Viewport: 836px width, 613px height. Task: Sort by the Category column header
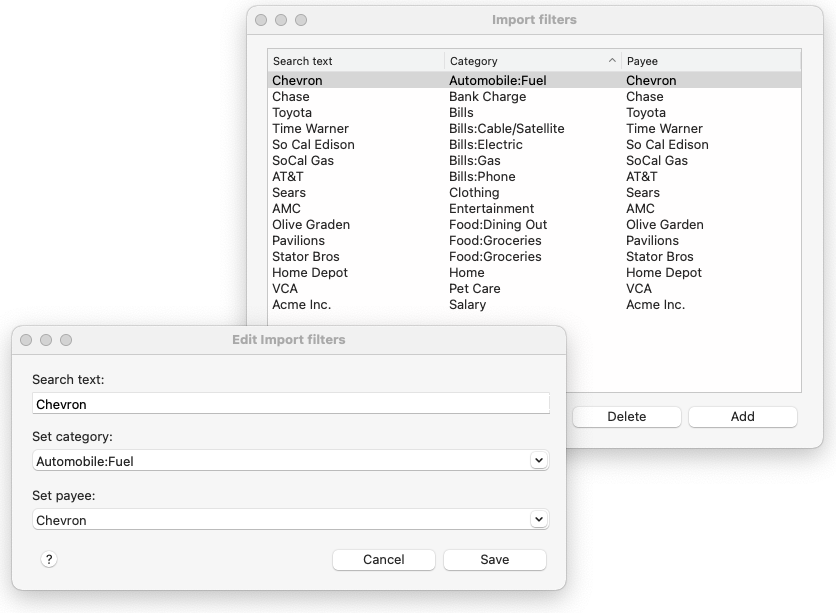pyautogui.click(x=533, y=61)
